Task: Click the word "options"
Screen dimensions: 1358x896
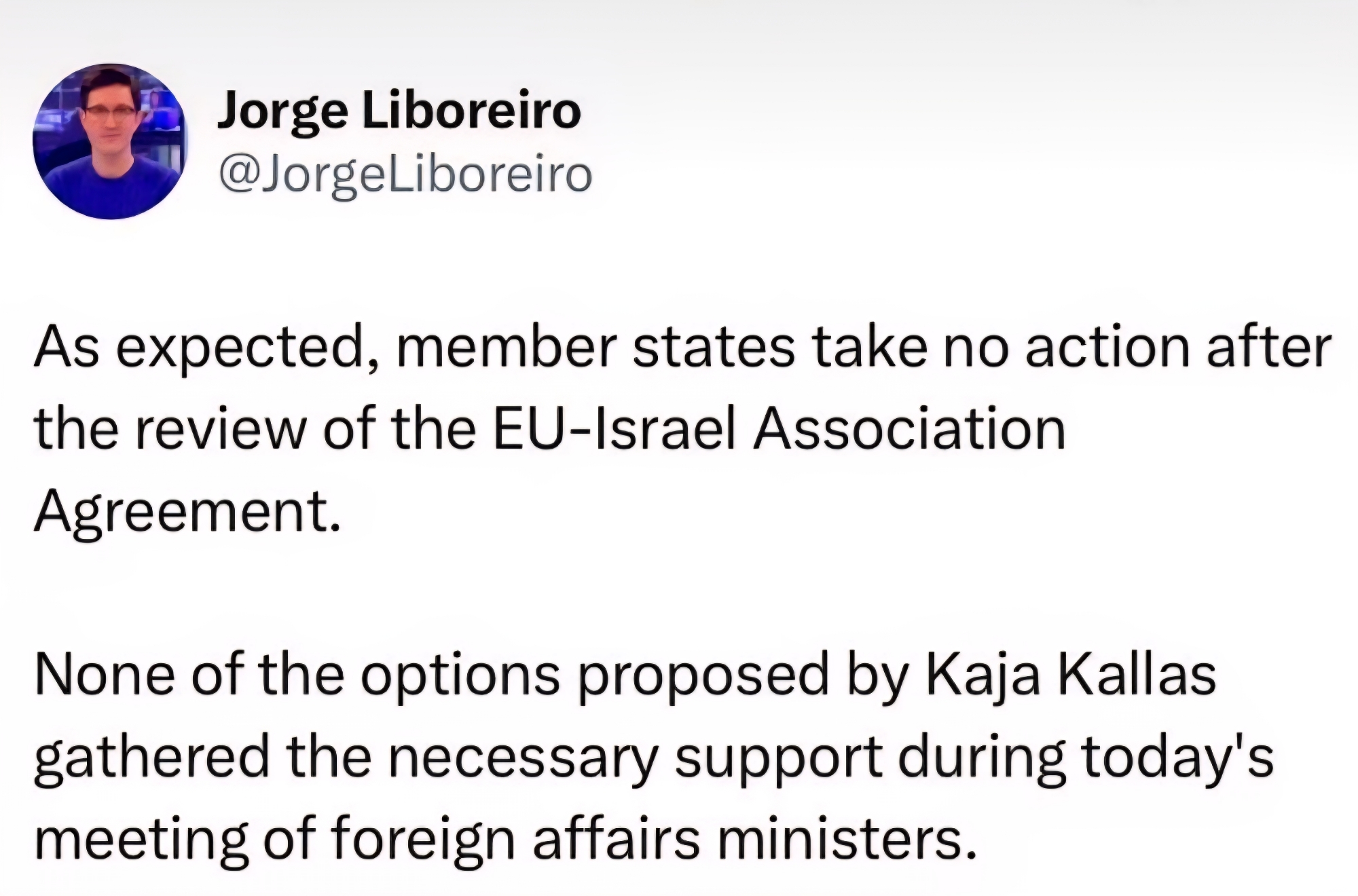Action: click(460, 675)
